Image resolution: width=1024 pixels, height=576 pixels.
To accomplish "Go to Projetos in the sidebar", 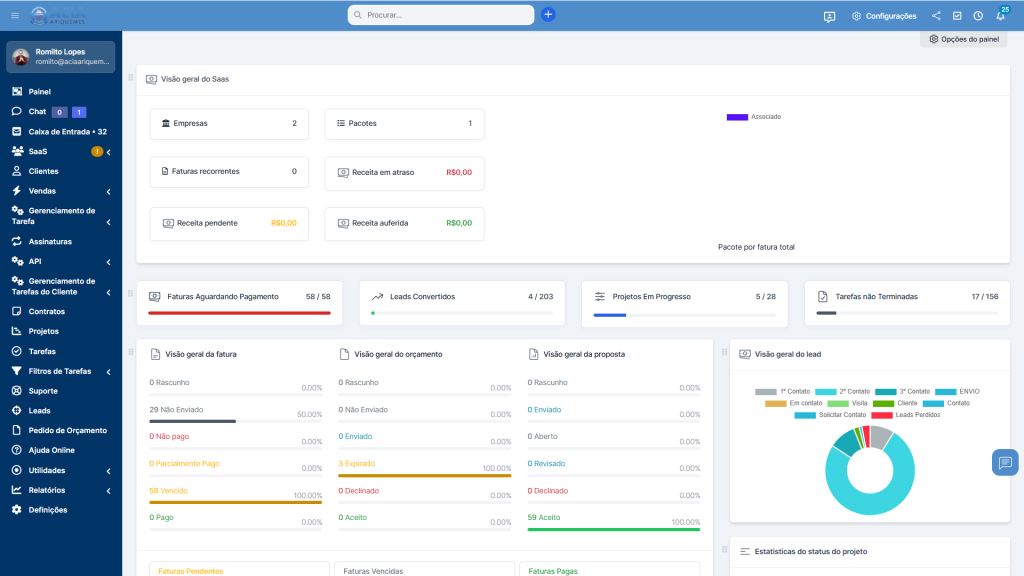I will 43,331.
